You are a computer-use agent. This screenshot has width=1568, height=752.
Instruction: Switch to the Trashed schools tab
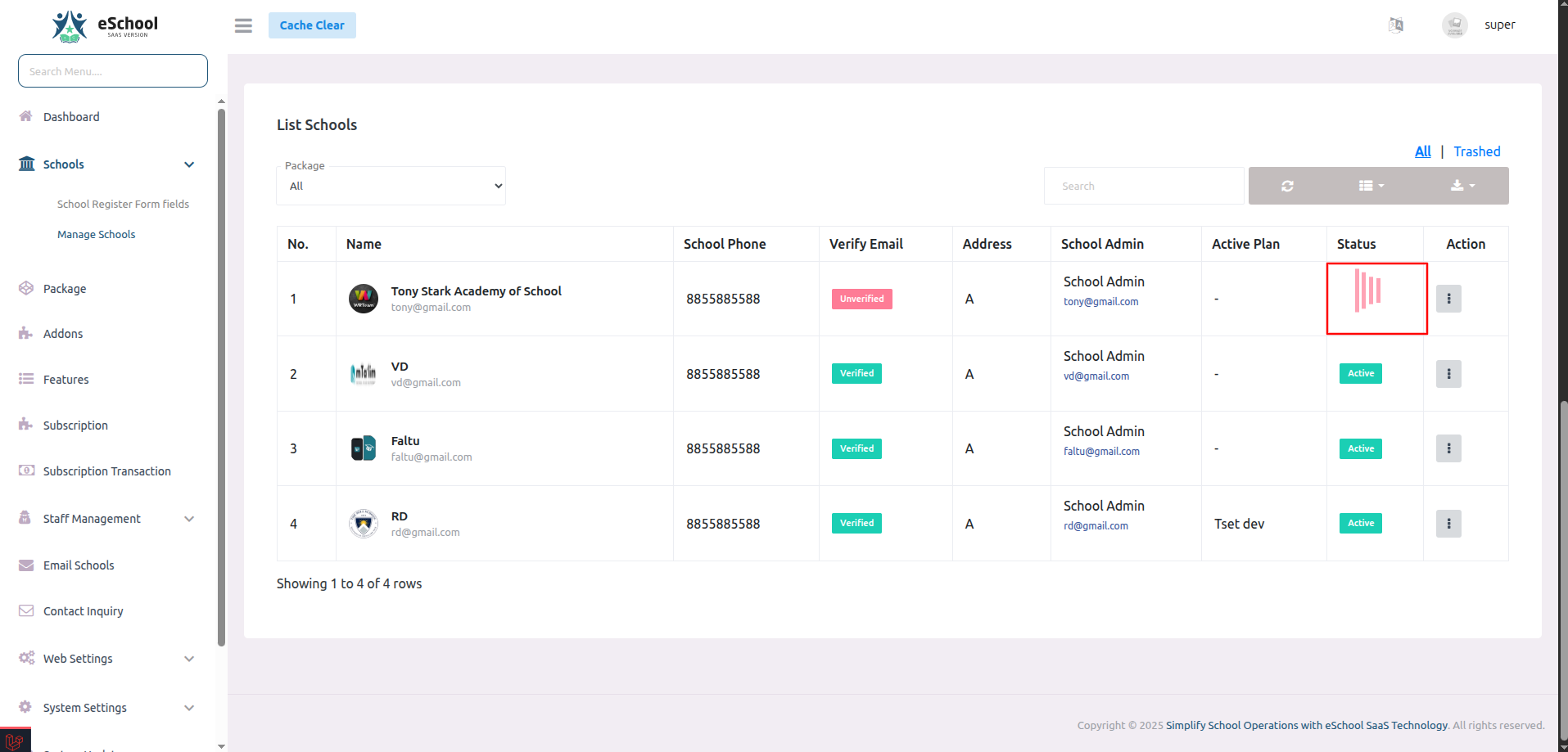click(x=1476, y=151)
